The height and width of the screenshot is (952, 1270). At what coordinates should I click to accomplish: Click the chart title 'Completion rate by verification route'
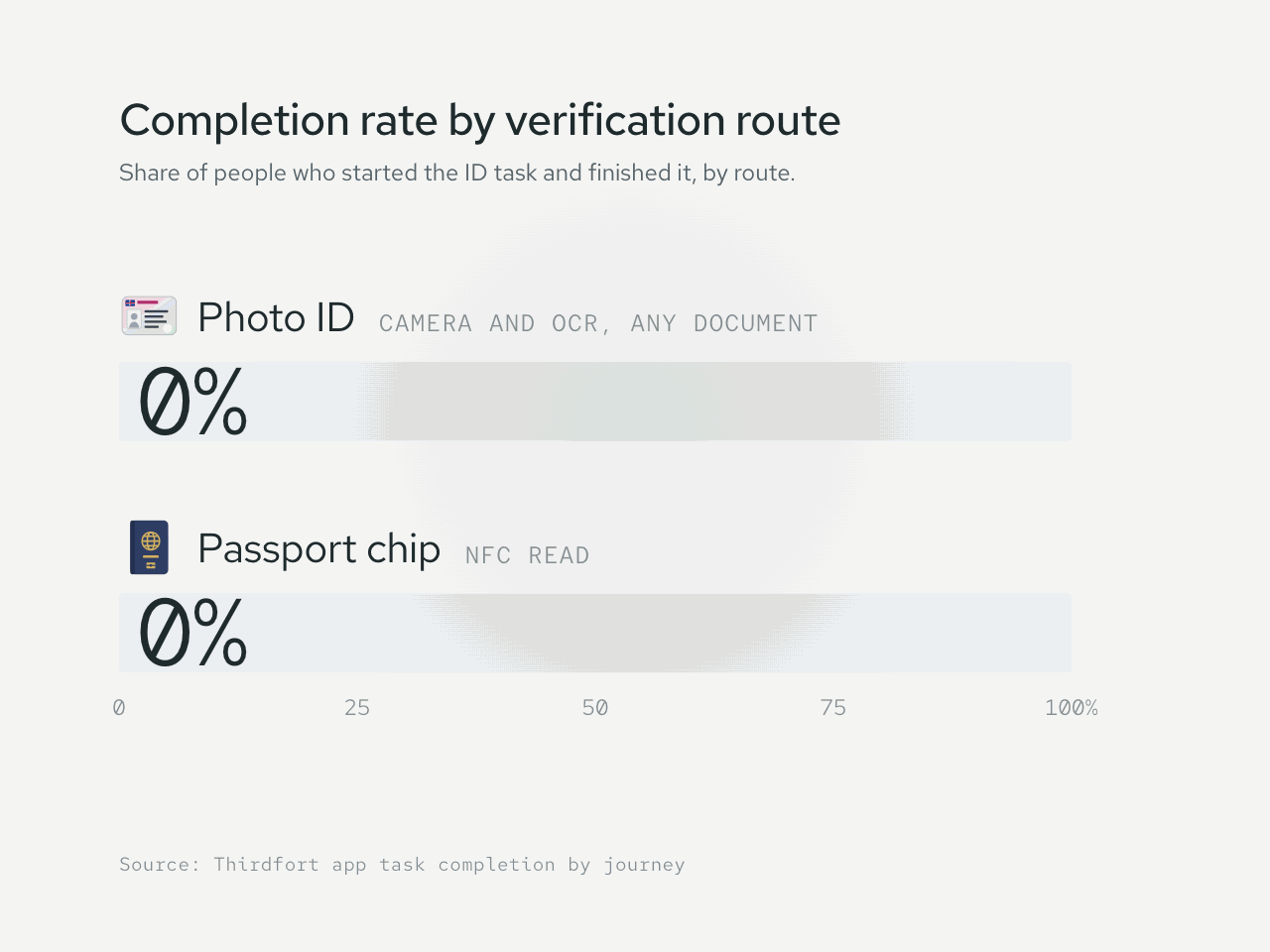[480, 121]
